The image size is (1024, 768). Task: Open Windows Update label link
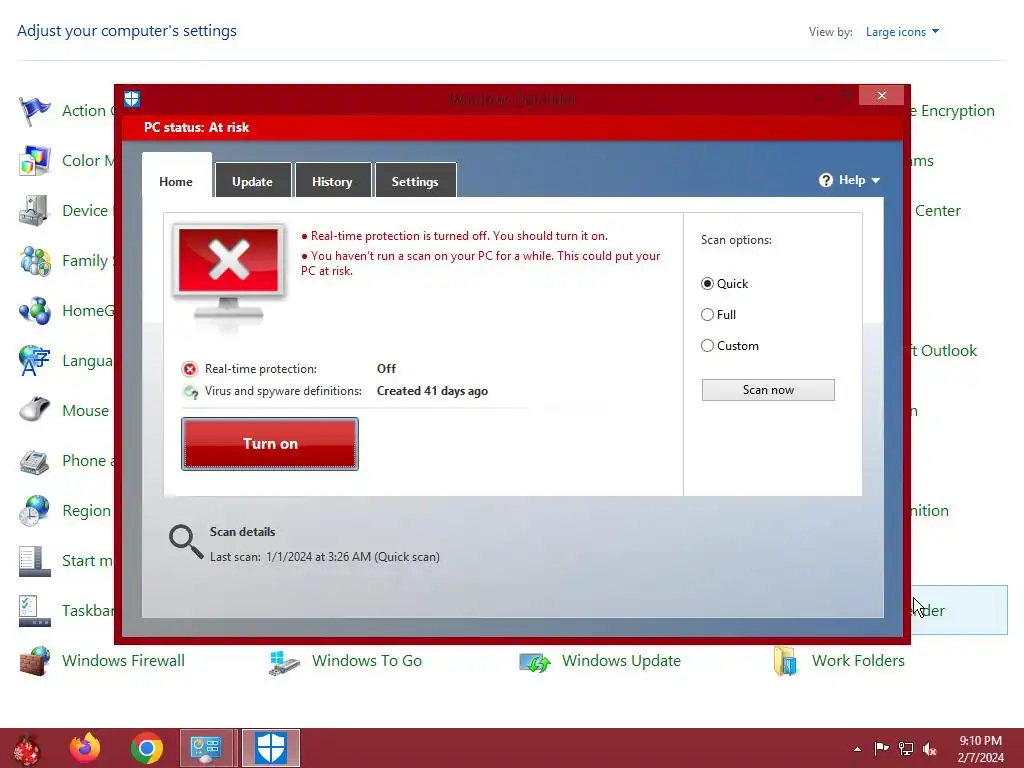[621, 661]
